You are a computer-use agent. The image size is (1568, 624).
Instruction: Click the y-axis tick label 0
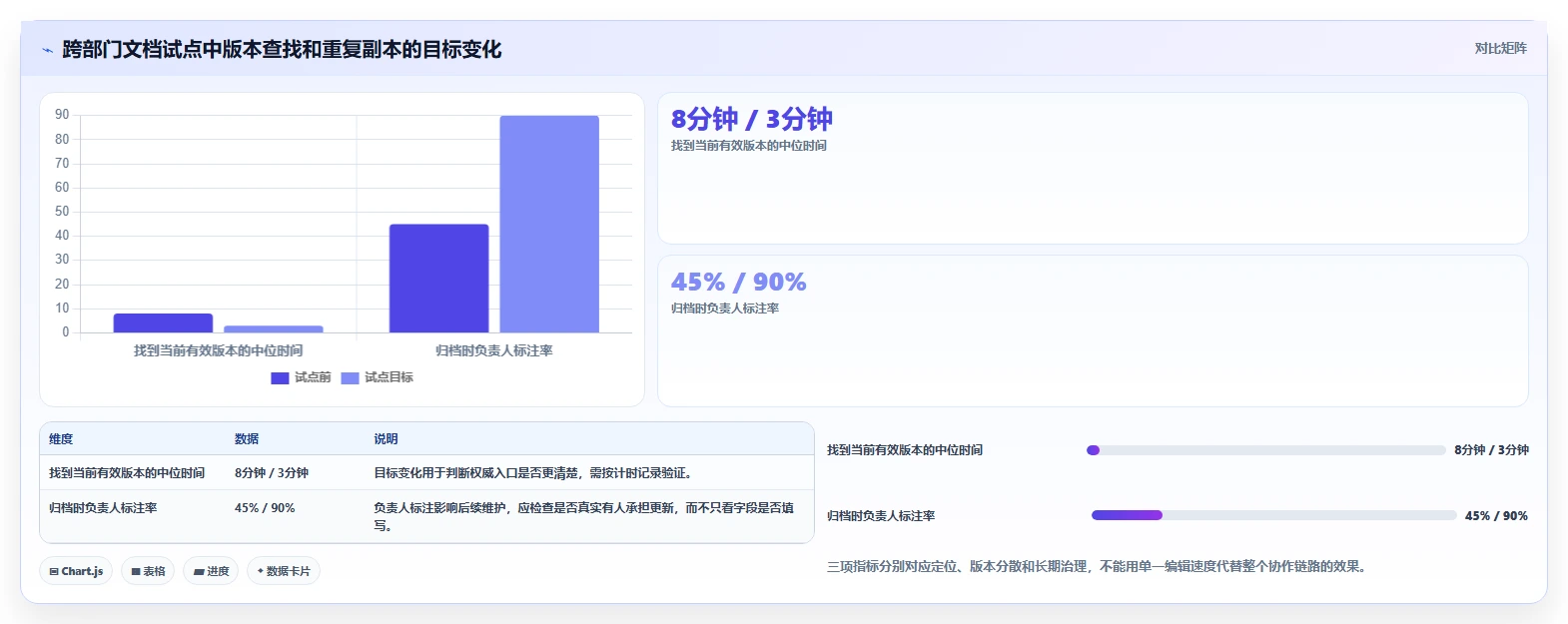coord(66,332)
